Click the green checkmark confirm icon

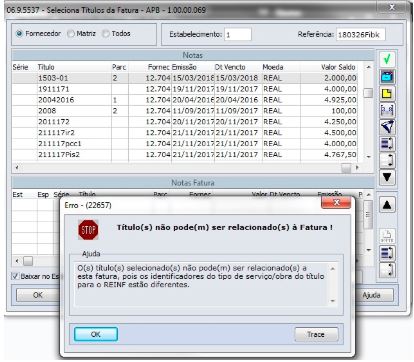(387, 60)
